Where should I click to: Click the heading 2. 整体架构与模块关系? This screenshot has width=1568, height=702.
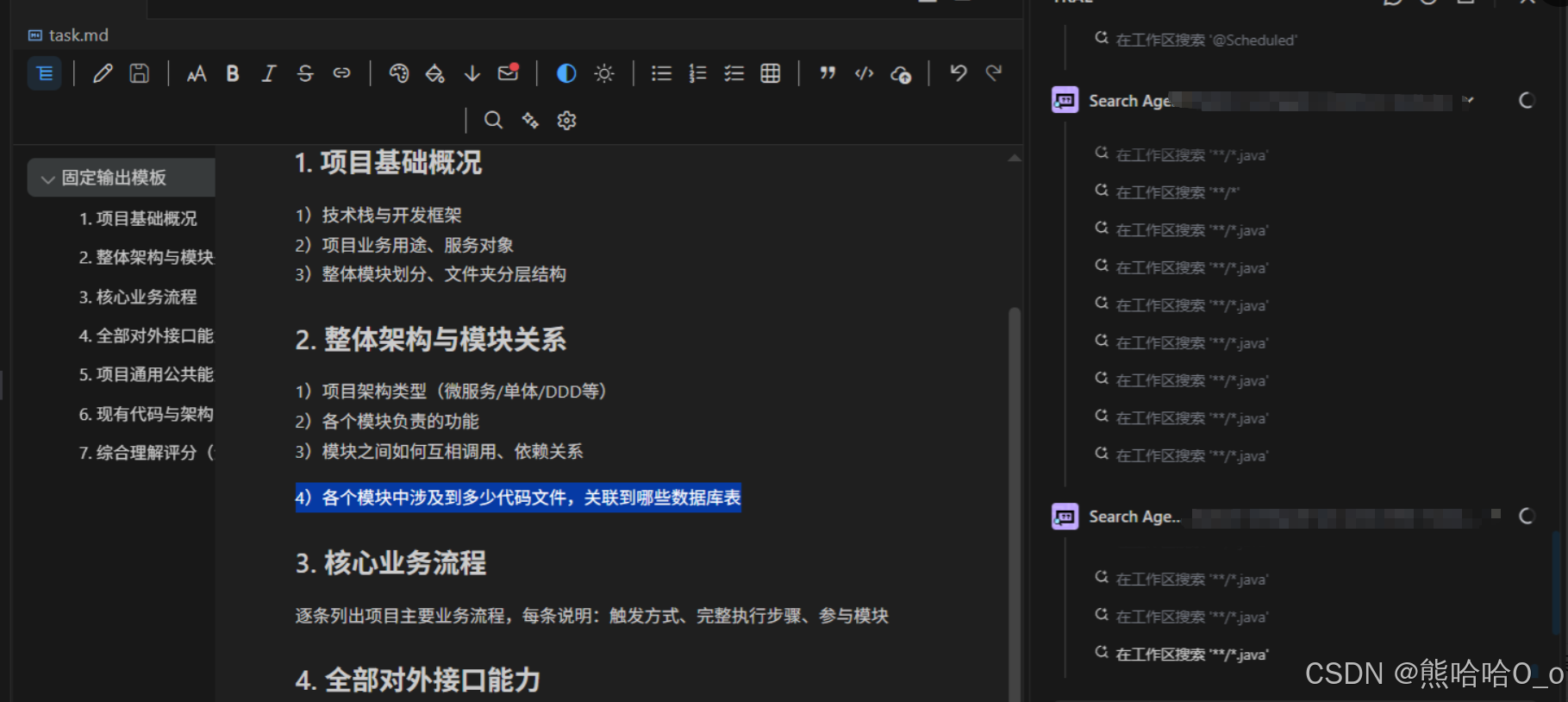click(430, 340)
